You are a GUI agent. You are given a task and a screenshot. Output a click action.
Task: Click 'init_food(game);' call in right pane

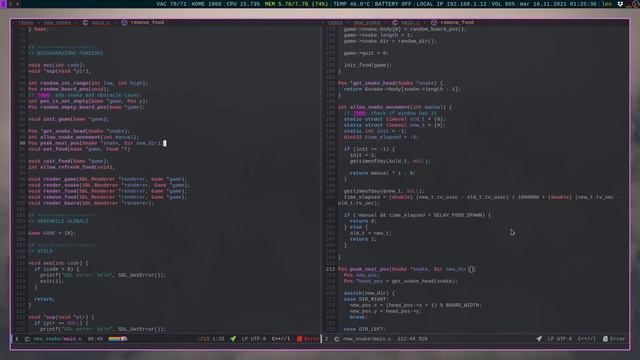(367, 65)
